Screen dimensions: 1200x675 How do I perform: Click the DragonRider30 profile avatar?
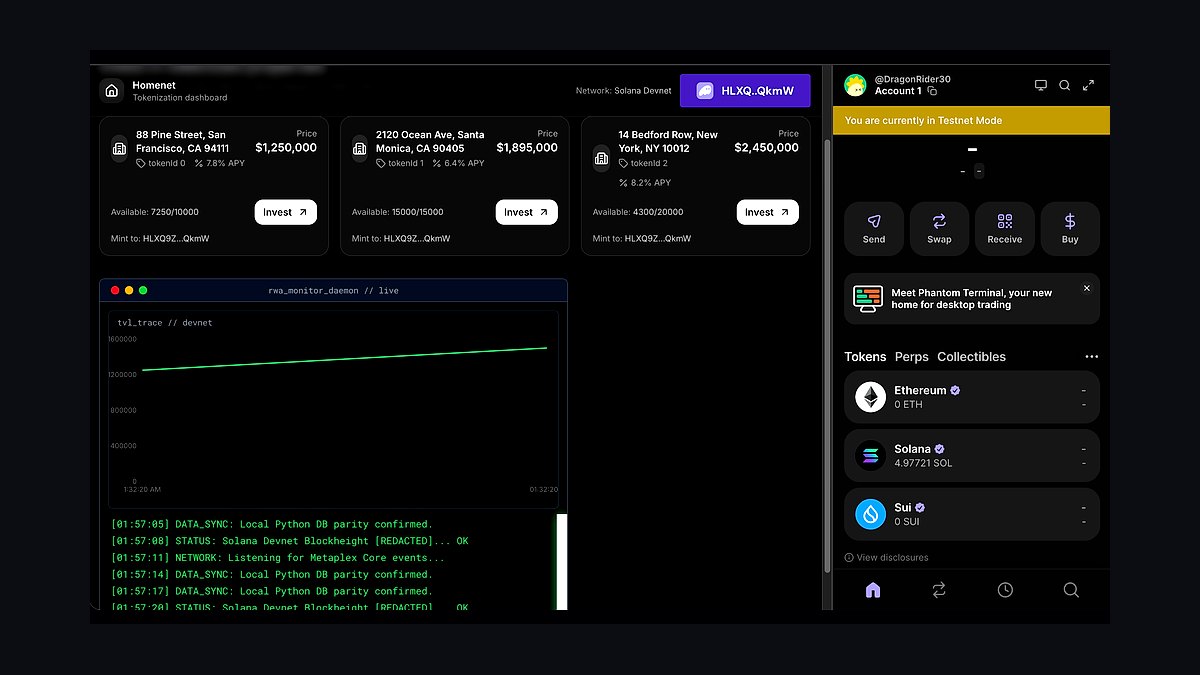coord(855,85)
